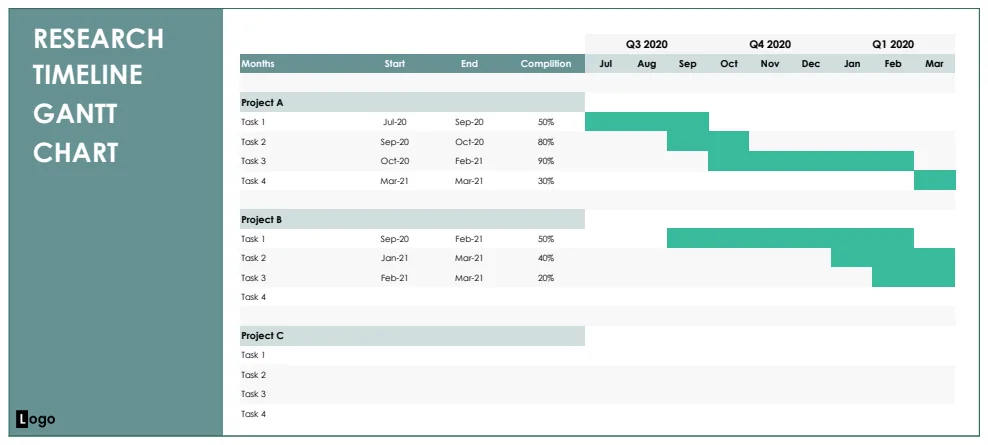
Task: Click the Months column header
Action: pyautogui.click(x=258, y=64)
